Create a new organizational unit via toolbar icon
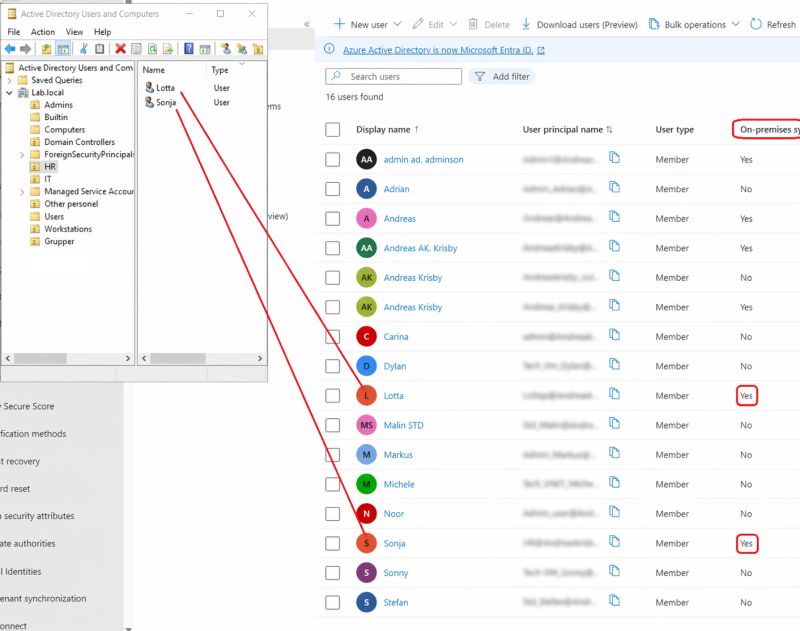Screen dimensions: 800x631 click(258, 49)
